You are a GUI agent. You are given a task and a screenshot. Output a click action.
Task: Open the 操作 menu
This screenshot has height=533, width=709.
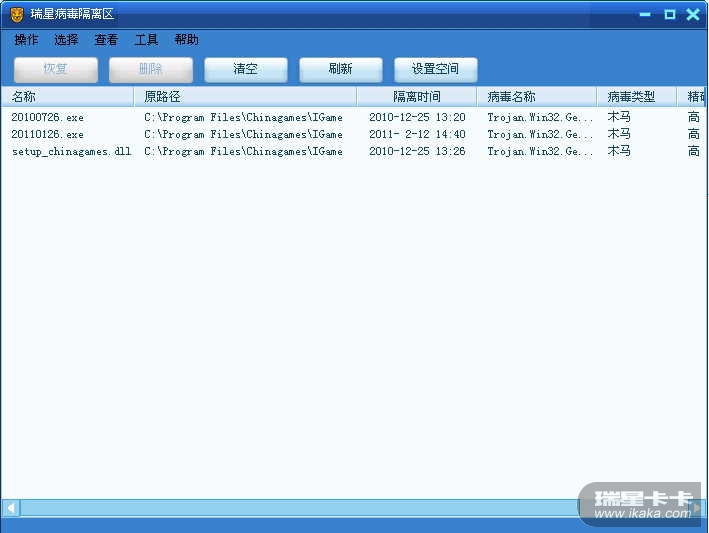click(x=26, y=40)
